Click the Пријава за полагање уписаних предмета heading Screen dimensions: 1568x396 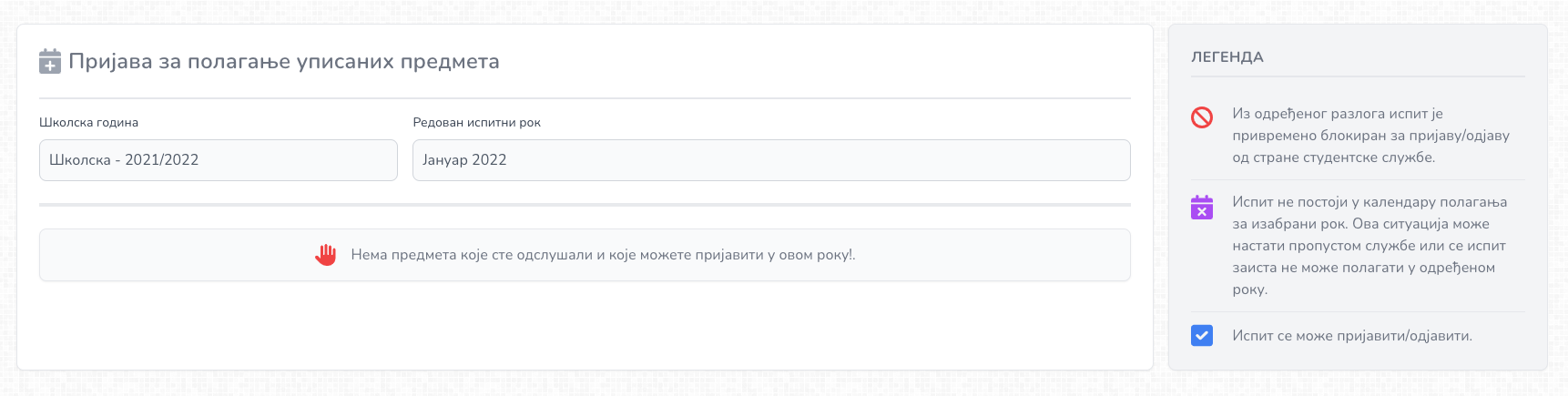tap(284, 62)
